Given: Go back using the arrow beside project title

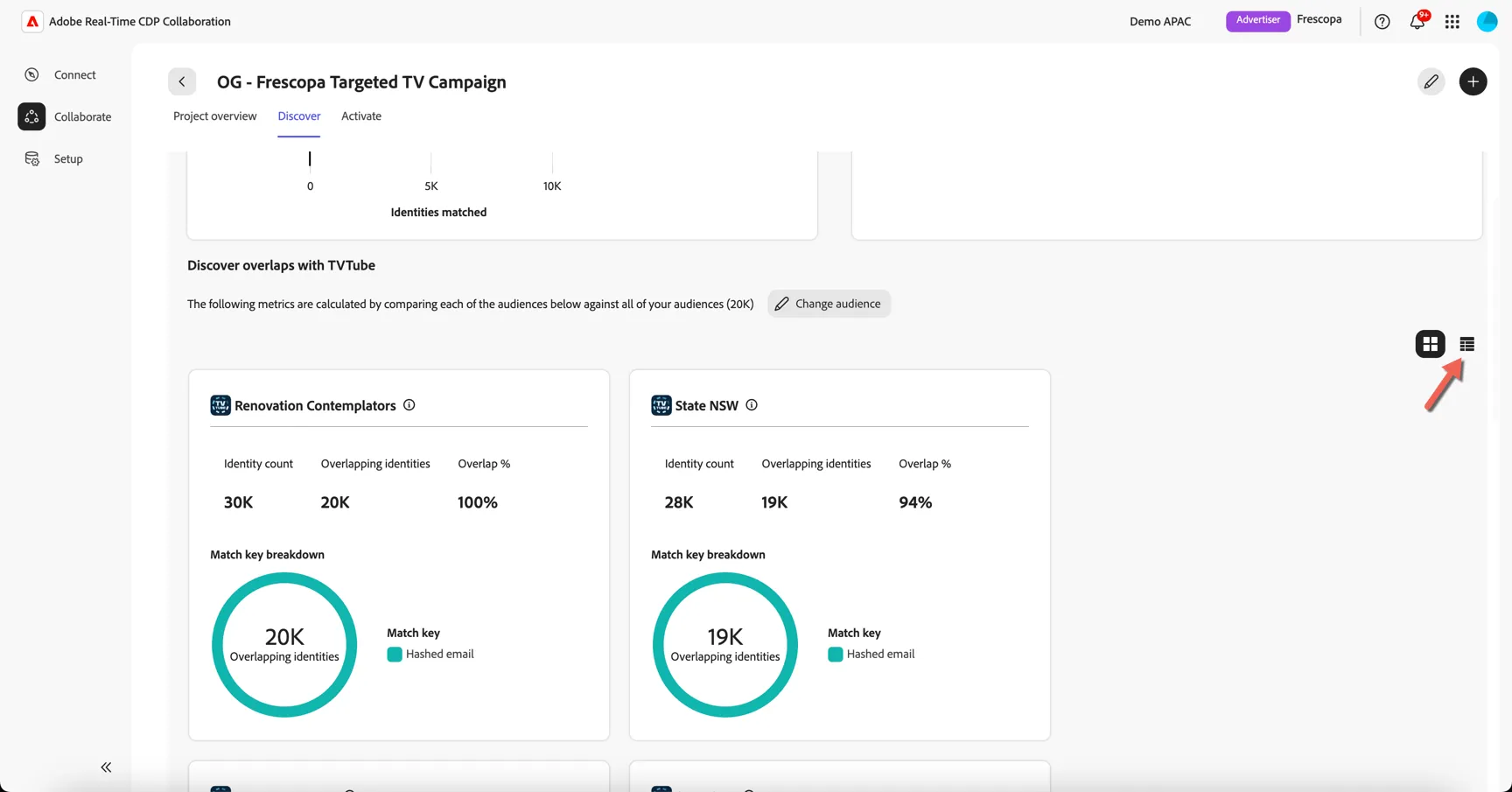Looking at the screenshot, I should coord(182,81).
